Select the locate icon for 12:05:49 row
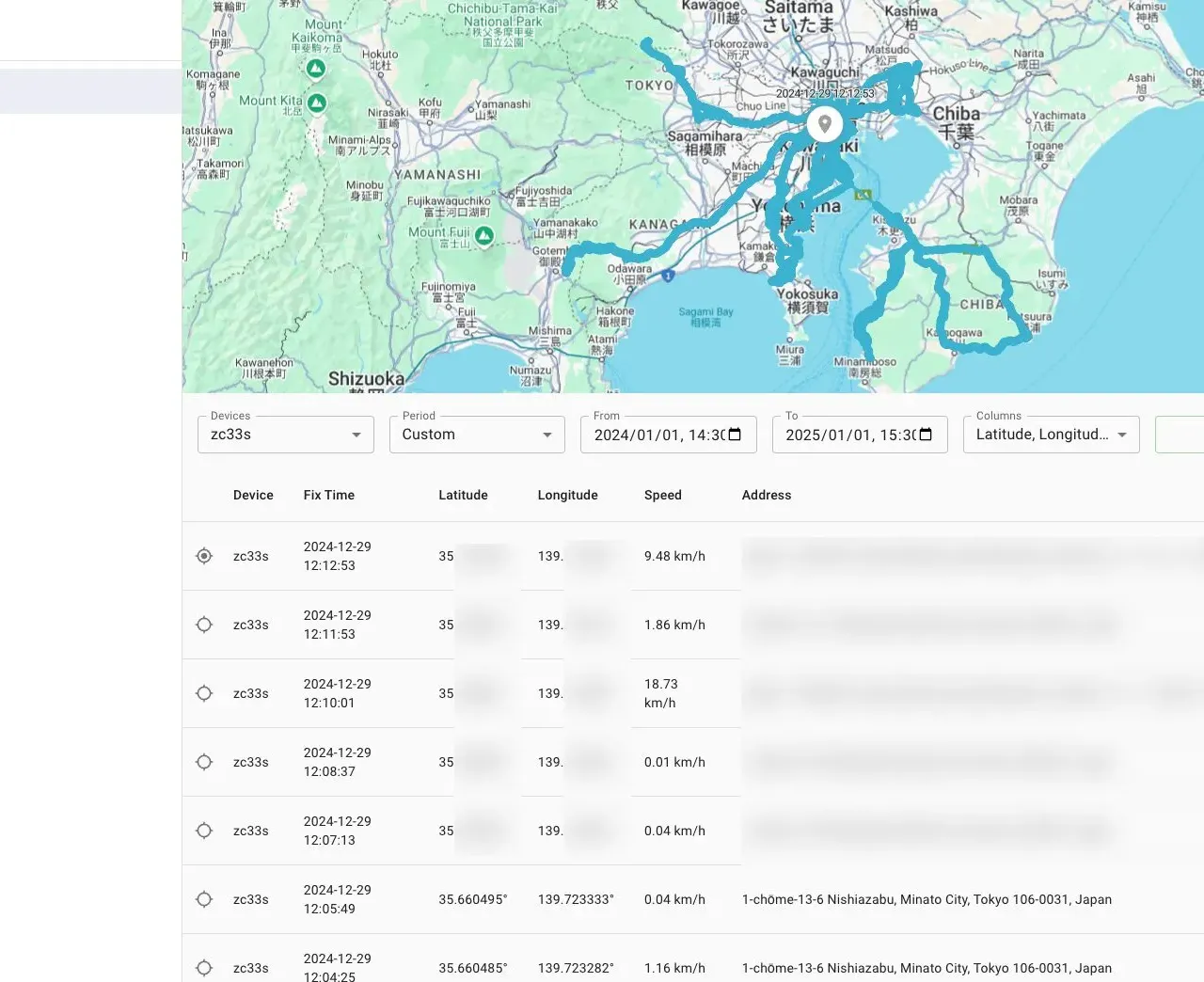The width and height of the screenshot is (1204, 982). tap(204, 899)
